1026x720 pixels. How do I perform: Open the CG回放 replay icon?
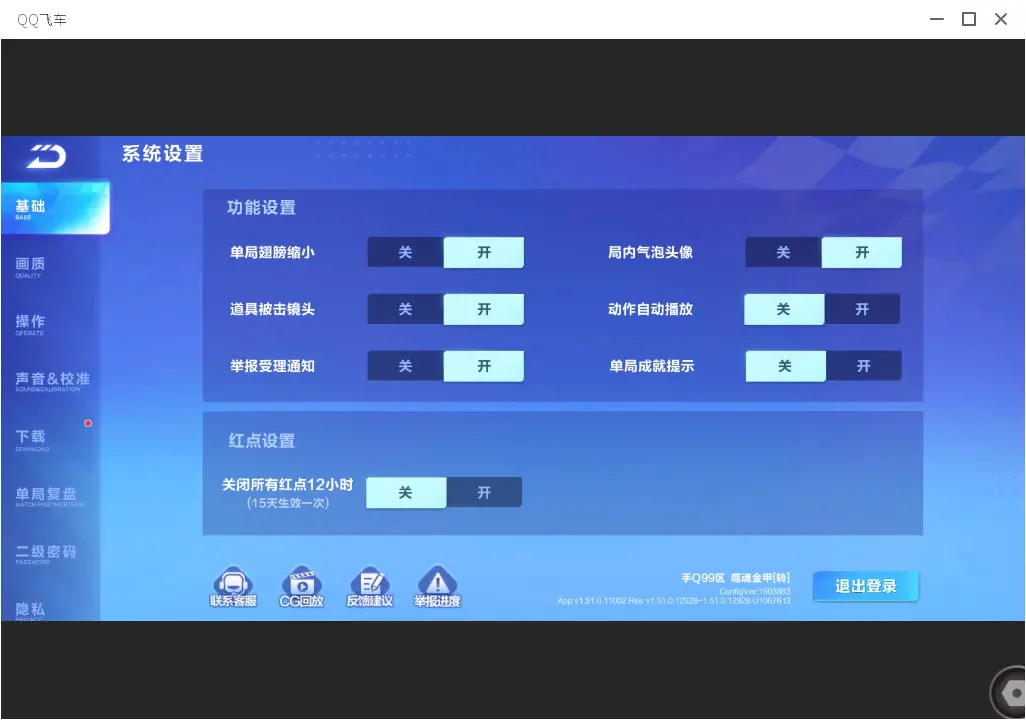tap(302, 586)
